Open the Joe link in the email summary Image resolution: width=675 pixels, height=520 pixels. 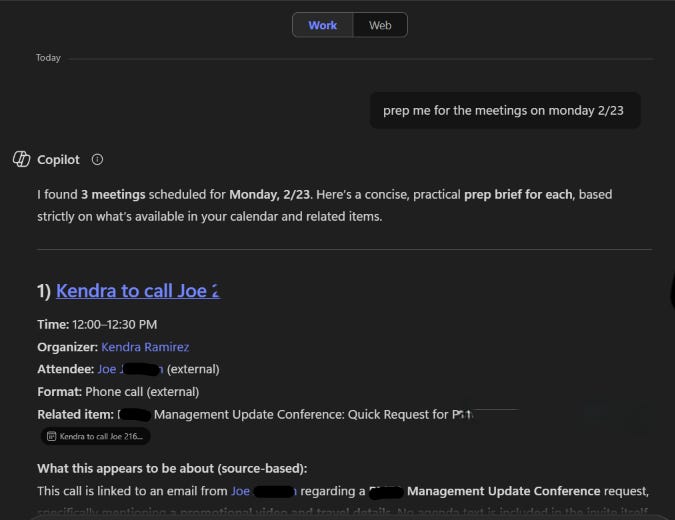point(264,491)
